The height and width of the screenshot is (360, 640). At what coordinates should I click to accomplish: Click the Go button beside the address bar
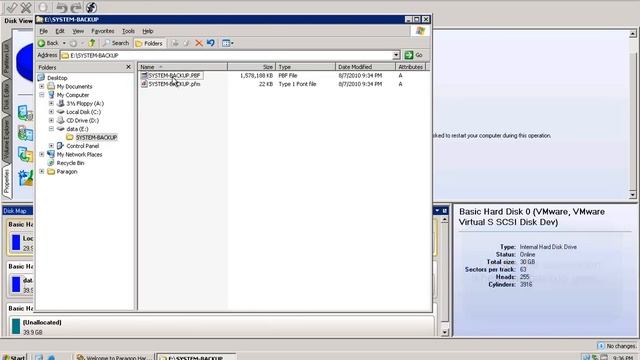pos(413,55)
